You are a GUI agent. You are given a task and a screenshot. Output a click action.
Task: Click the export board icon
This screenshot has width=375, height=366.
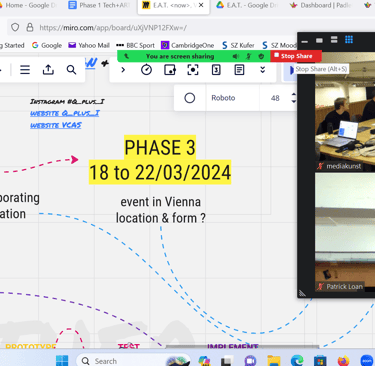(48, 70)
